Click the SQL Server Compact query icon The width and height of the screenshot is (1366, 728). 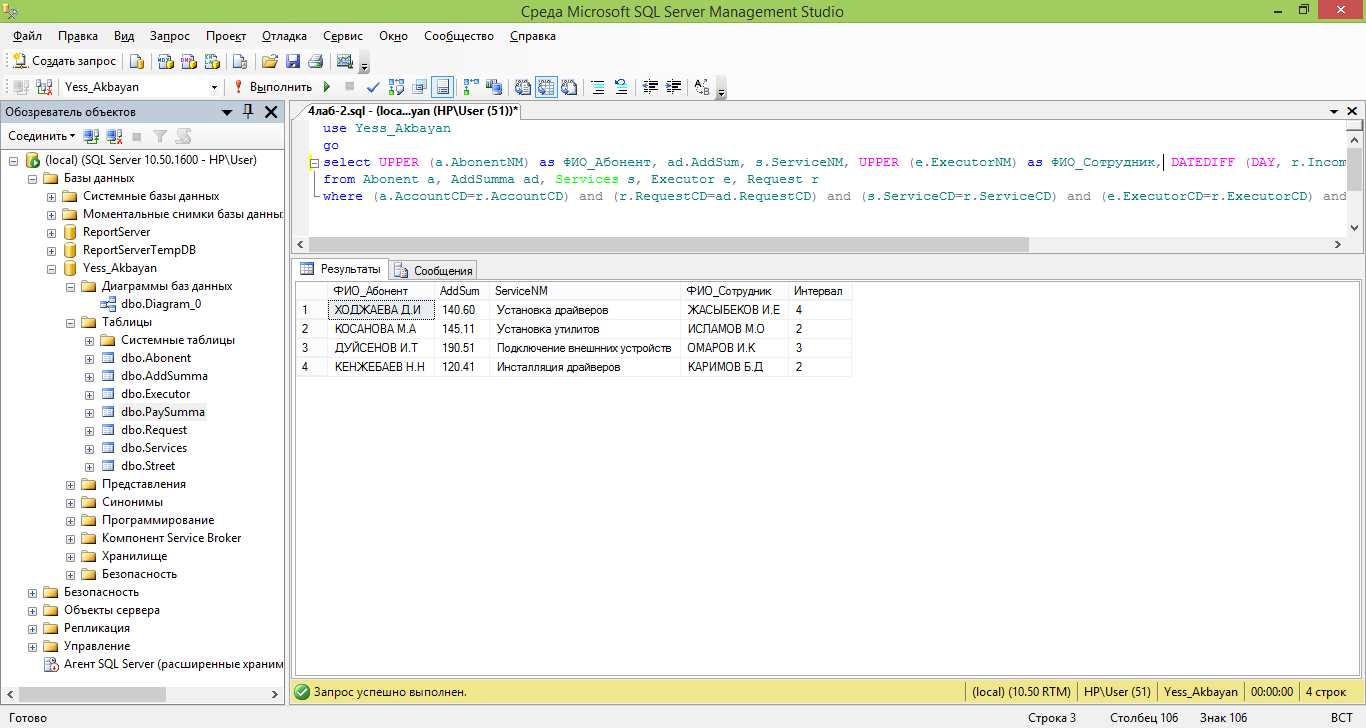(241, 61)
